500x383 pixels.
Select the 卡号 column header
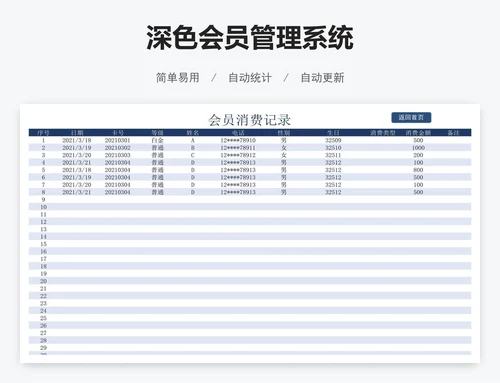click(117, 133)
